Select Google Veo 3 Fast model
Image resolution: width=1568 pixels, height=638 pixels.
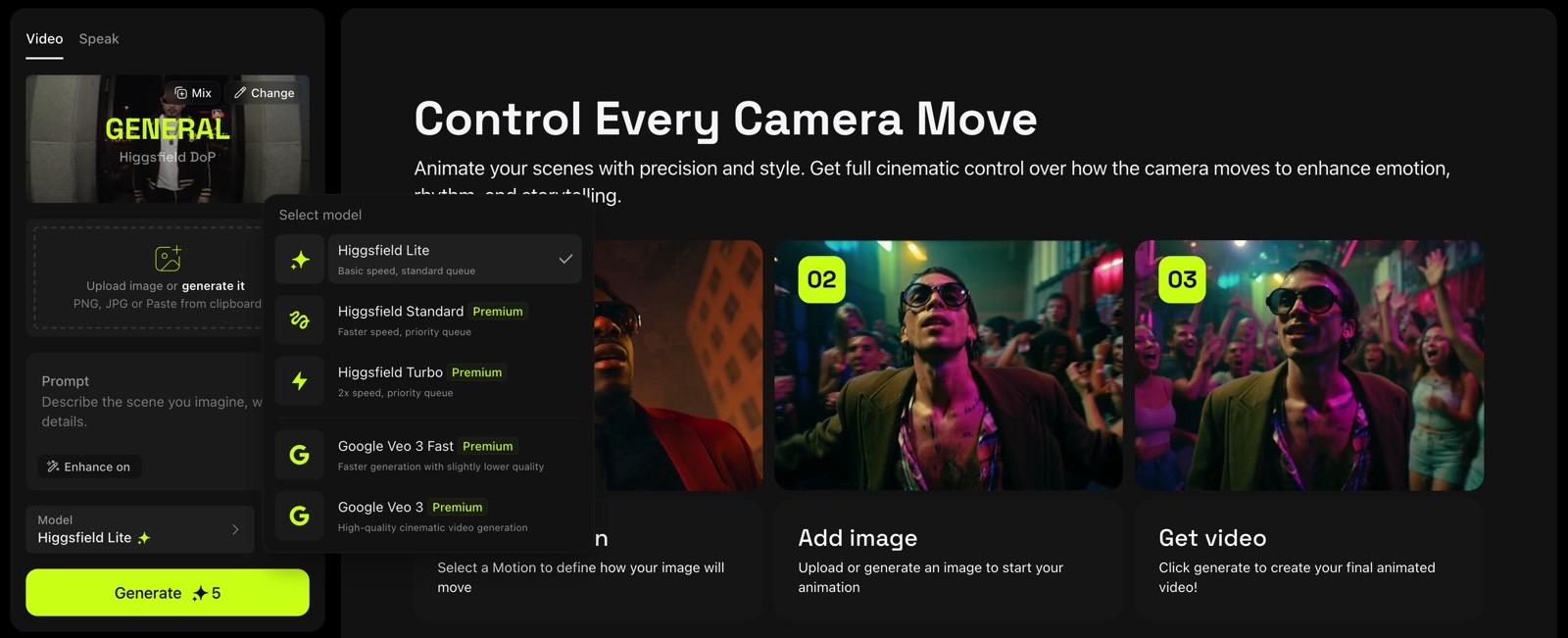pos(428,455)
